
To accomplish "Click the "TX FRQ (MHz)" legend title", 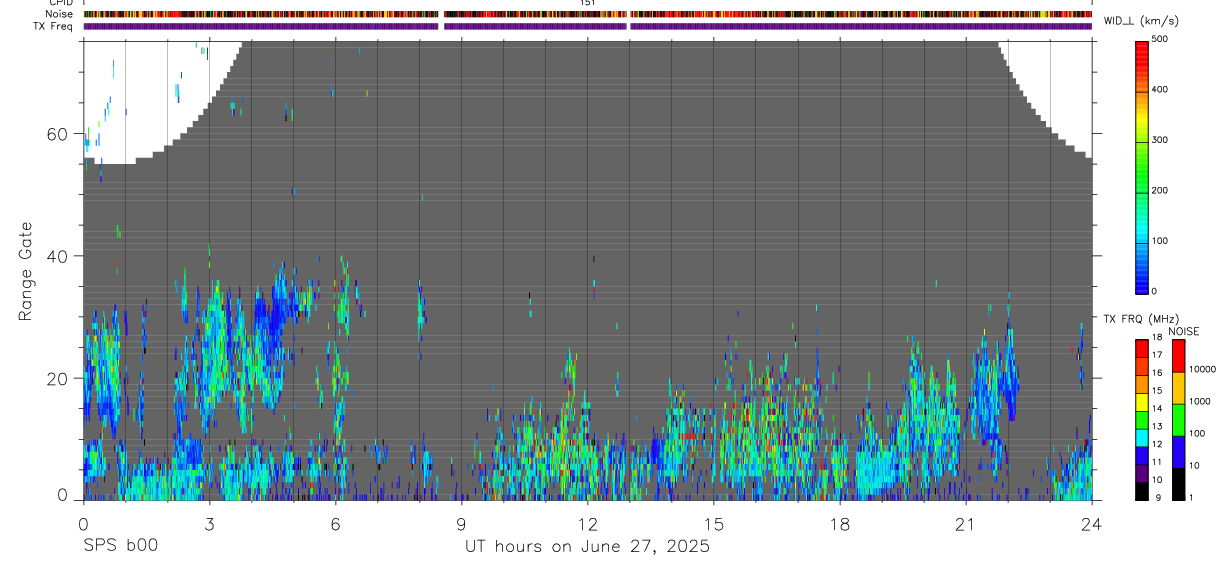I will click(x=1142, y=319).
